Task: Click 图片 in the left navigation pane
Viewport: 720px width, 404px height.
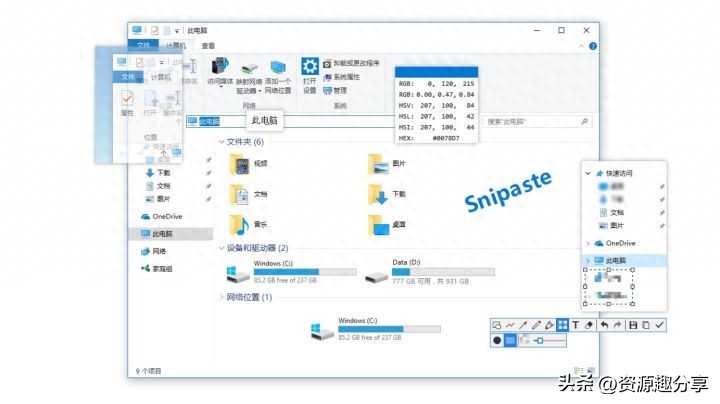Action: point(158,199)
